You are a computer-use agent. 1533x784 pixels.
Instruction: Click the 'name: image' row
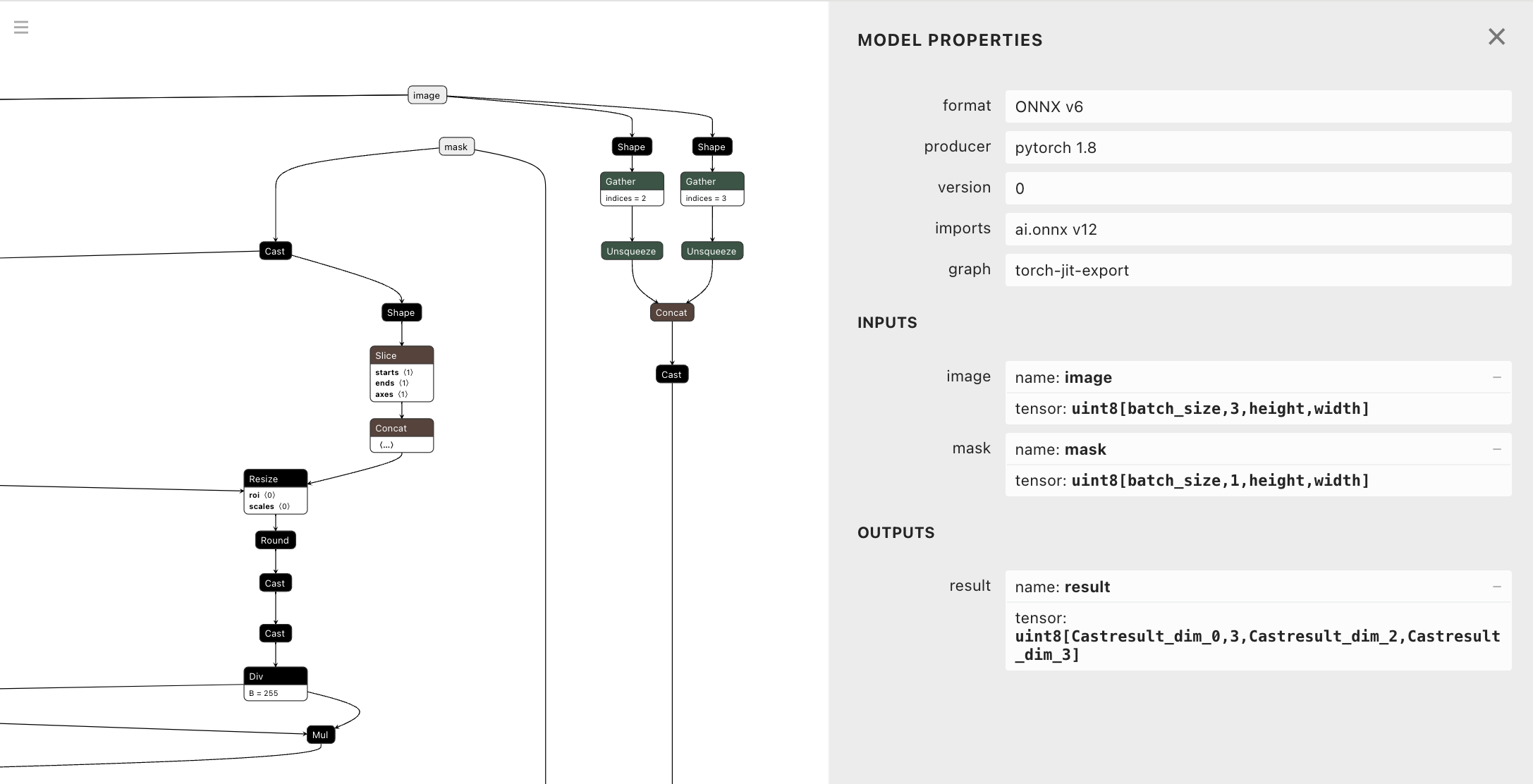point(1258,377)
